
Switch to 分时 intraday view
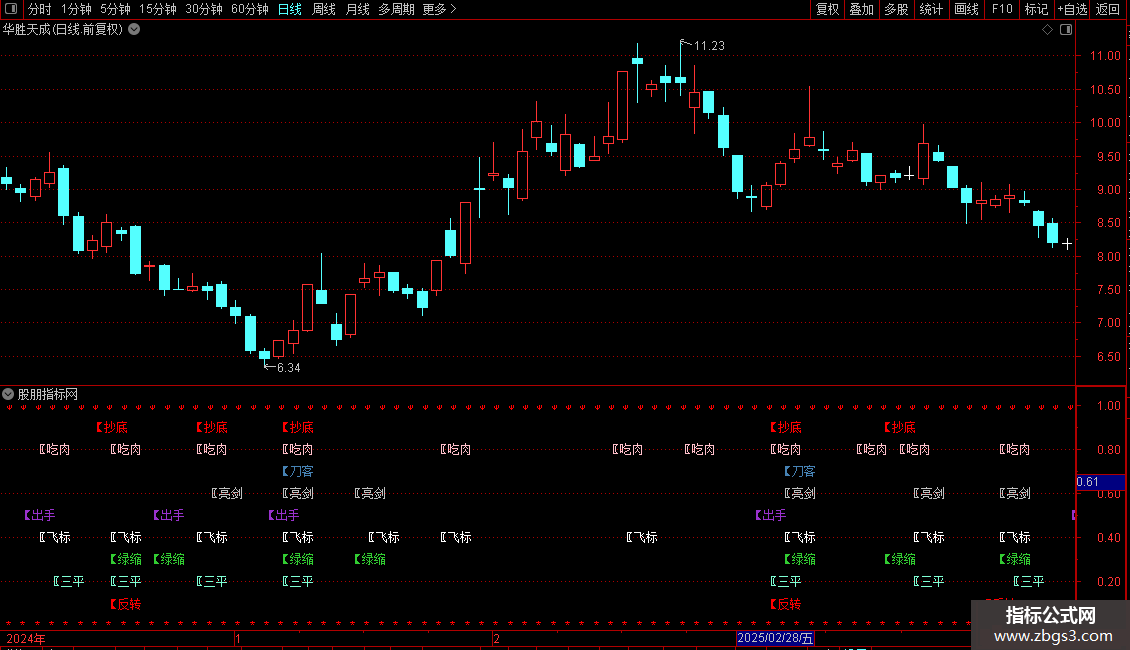click(x=40, y=9)
